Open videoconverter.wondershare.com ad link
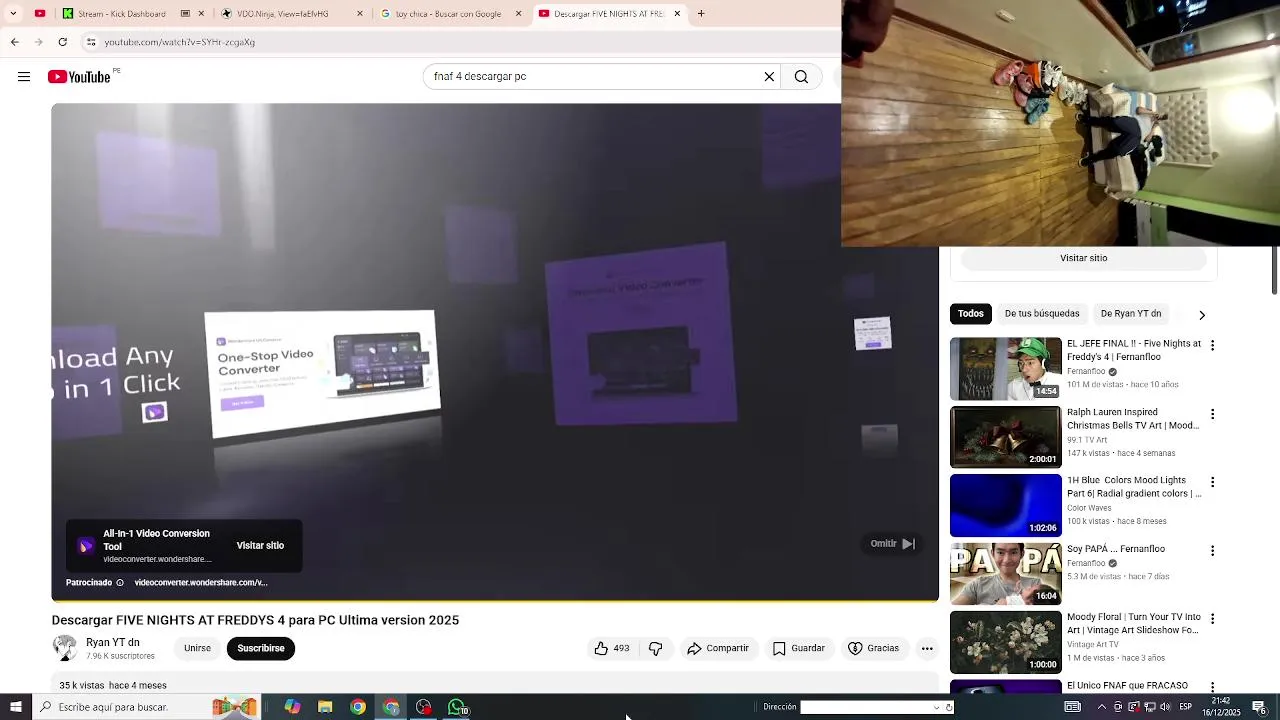The width and height of the screenshot is (1280, 720). coord(201,582)
